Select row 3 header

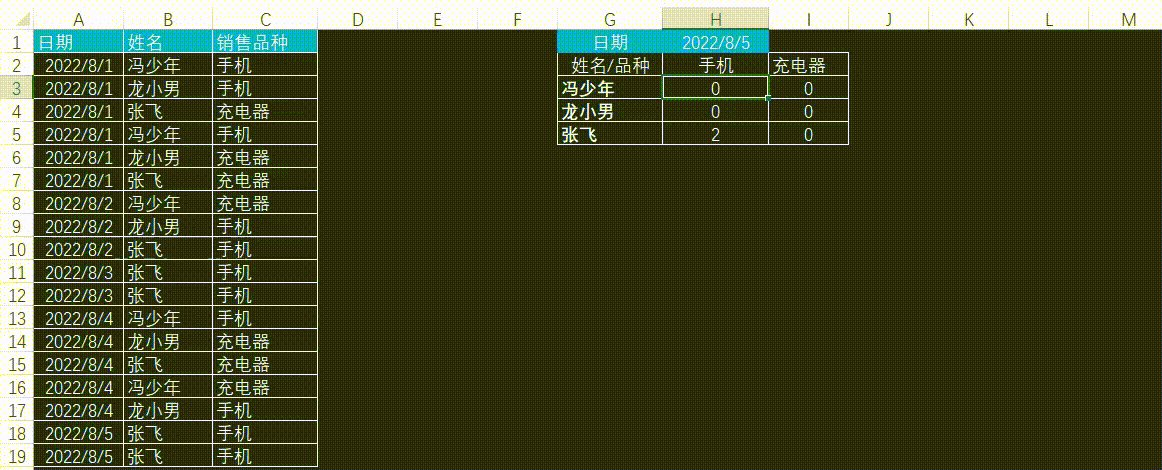pyautogui.click(x=16, y=88)
